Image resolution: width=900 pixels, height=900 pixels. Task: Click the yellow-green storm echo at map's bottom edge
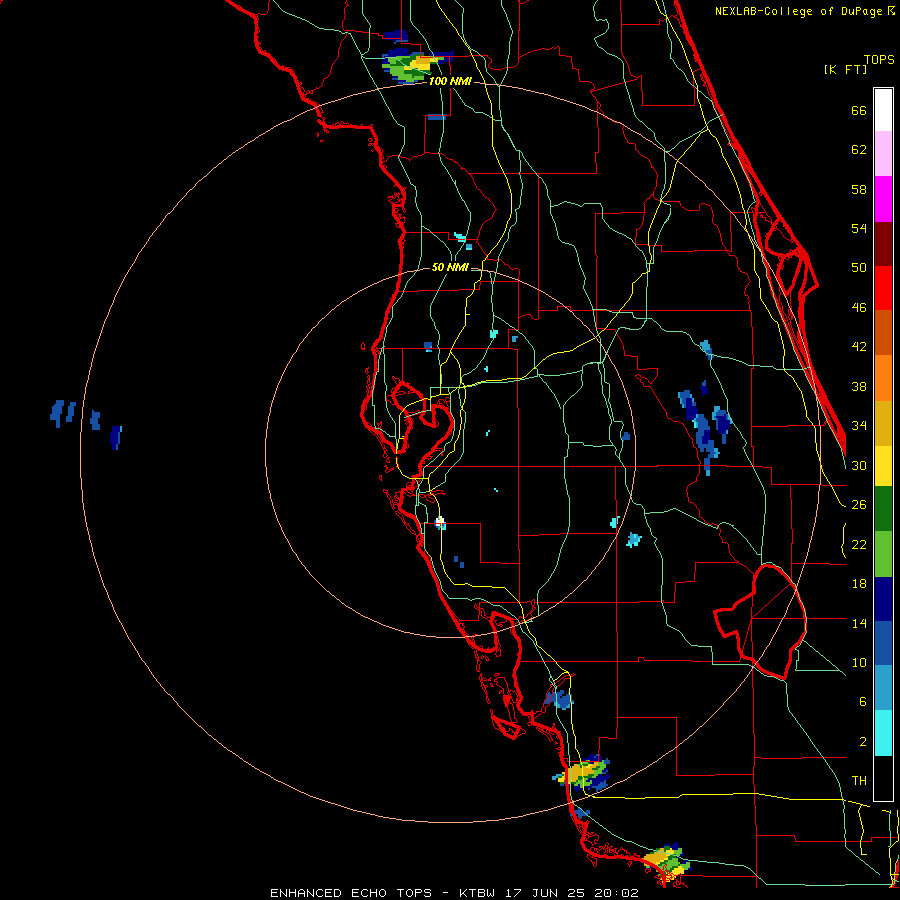(666, 860)
